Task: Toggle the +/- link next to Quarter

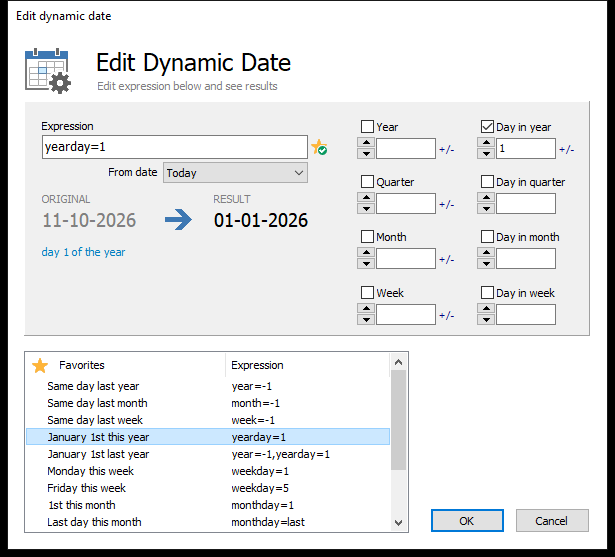Action: point(446,204)
